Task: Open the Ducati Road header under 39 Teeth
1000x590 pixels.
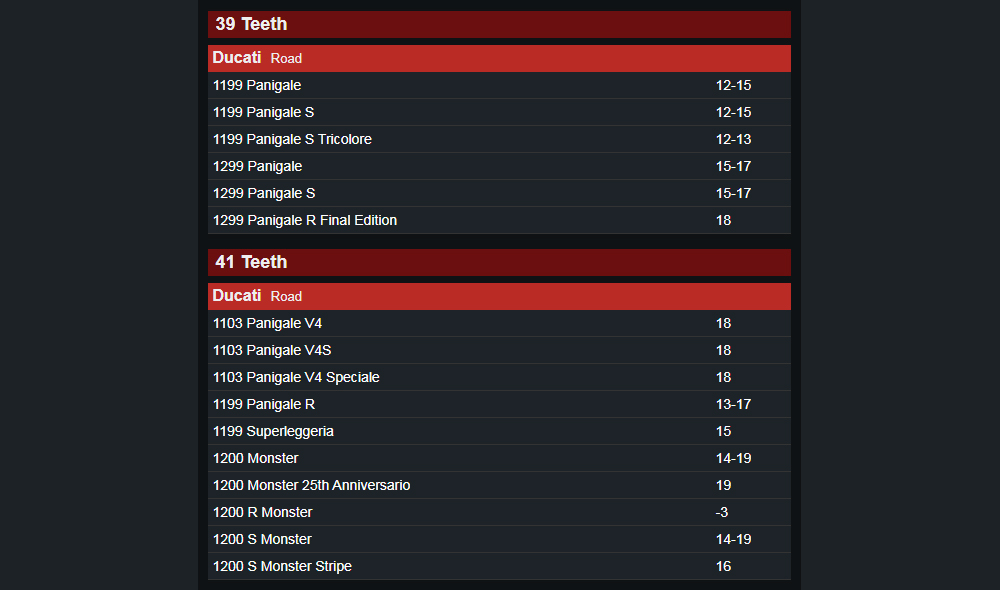Action: pos(499,58)
